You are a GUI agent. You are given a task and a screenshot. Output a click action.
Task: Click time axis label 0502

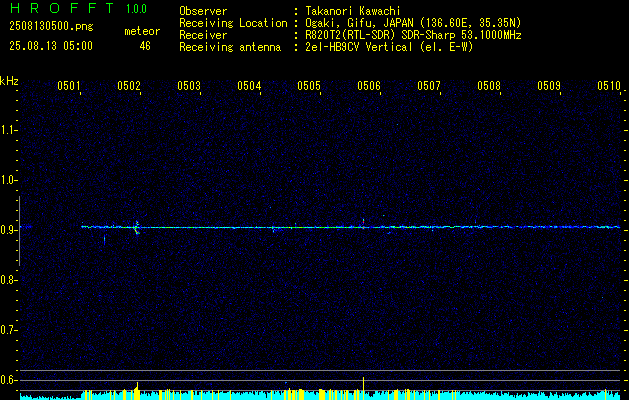129,85
